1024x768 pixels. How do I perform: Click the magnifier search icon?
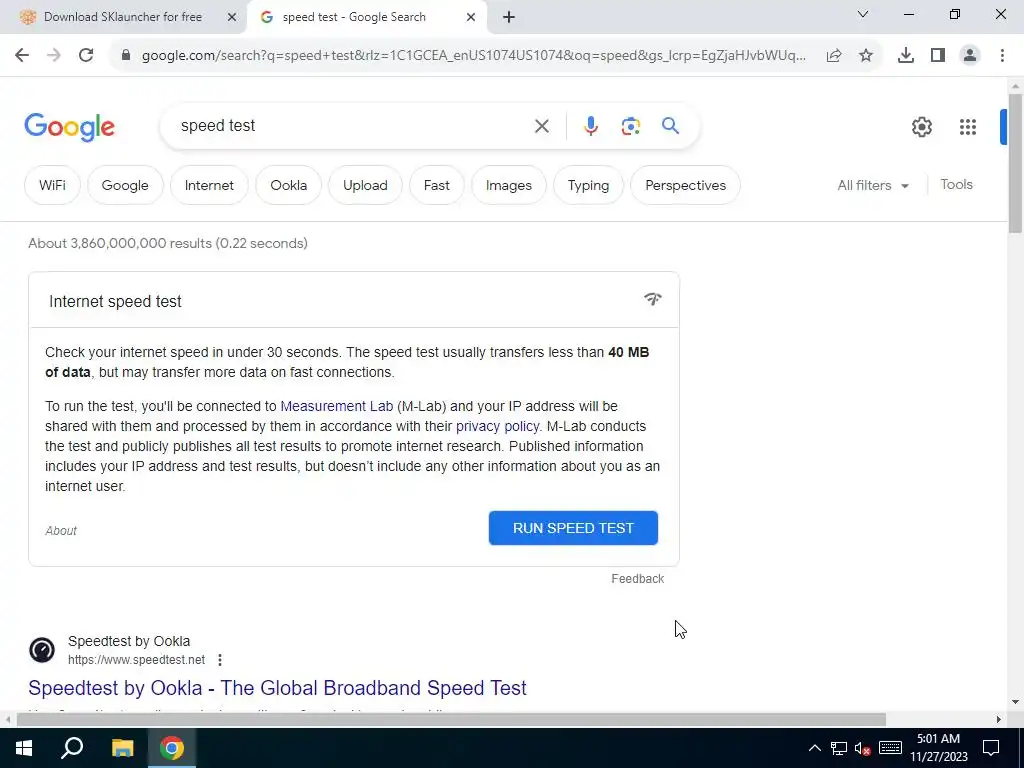tap(670, 125)
